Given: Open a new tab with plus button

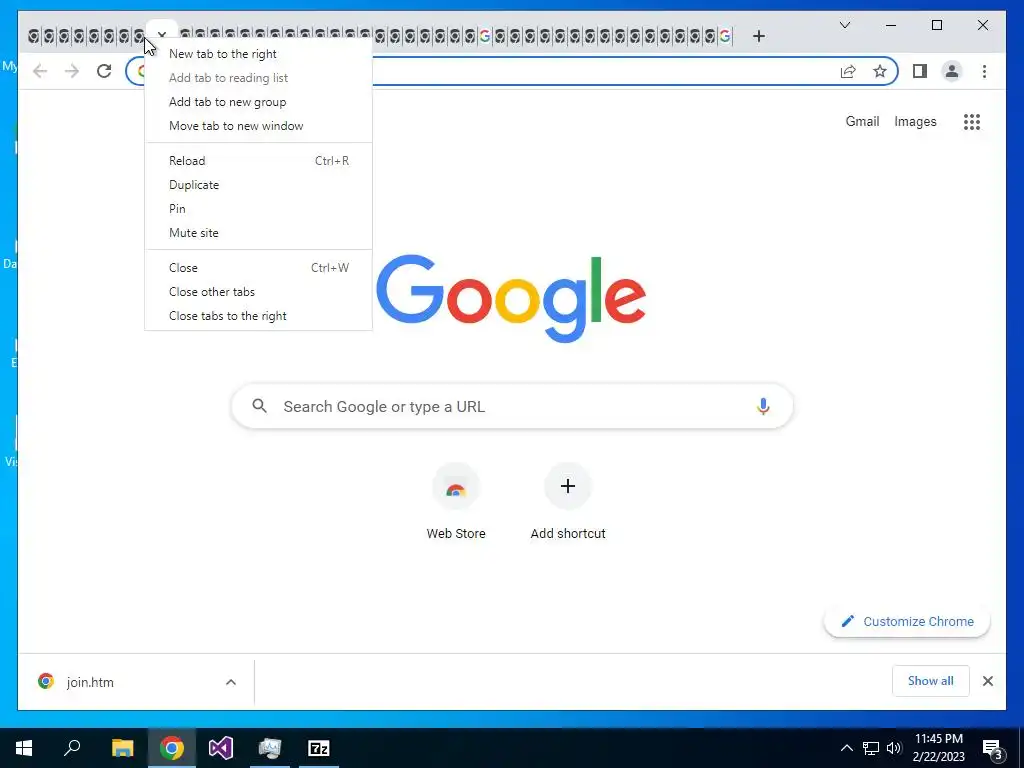Looking at the screenshot, I should (758, 36).
